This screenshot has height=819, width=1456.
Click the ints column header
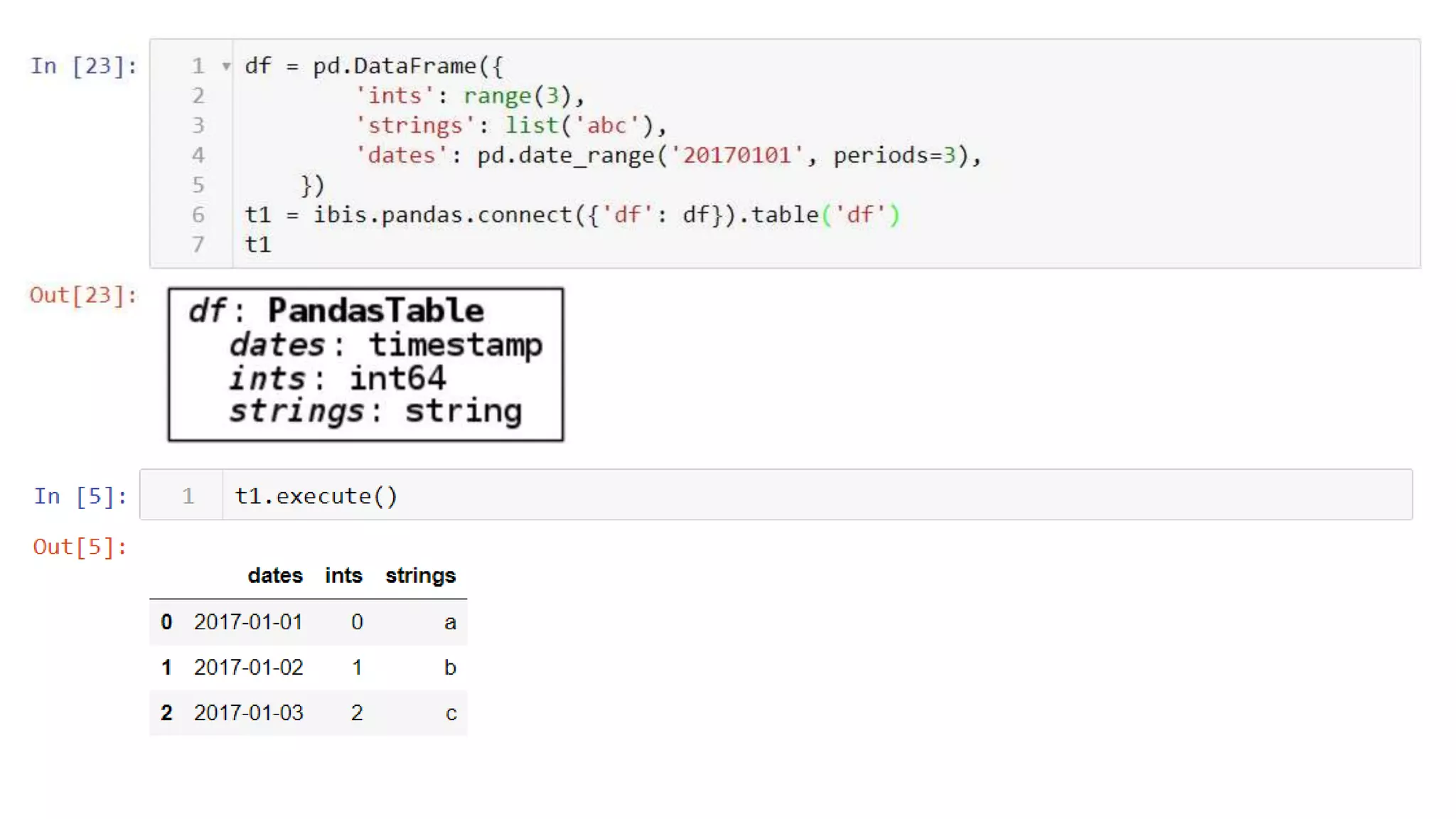(x=343, y=575)
